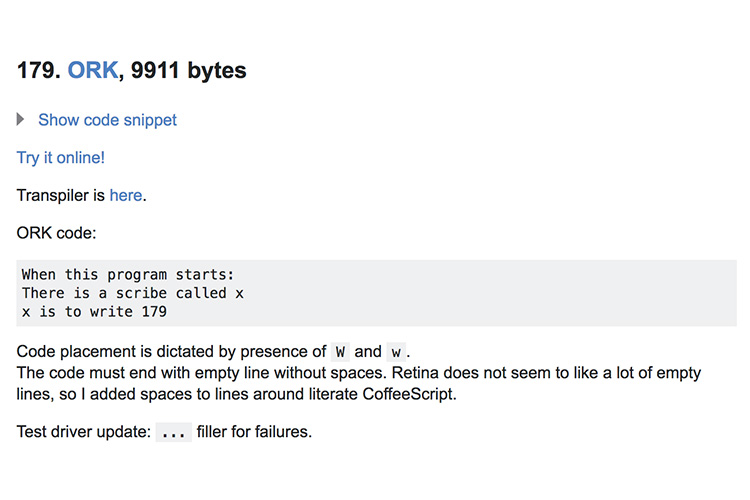The height and width of the screenshot is (500, 750).
Task: Click the "When this program starts:" code line
Action: coord(128,275)
